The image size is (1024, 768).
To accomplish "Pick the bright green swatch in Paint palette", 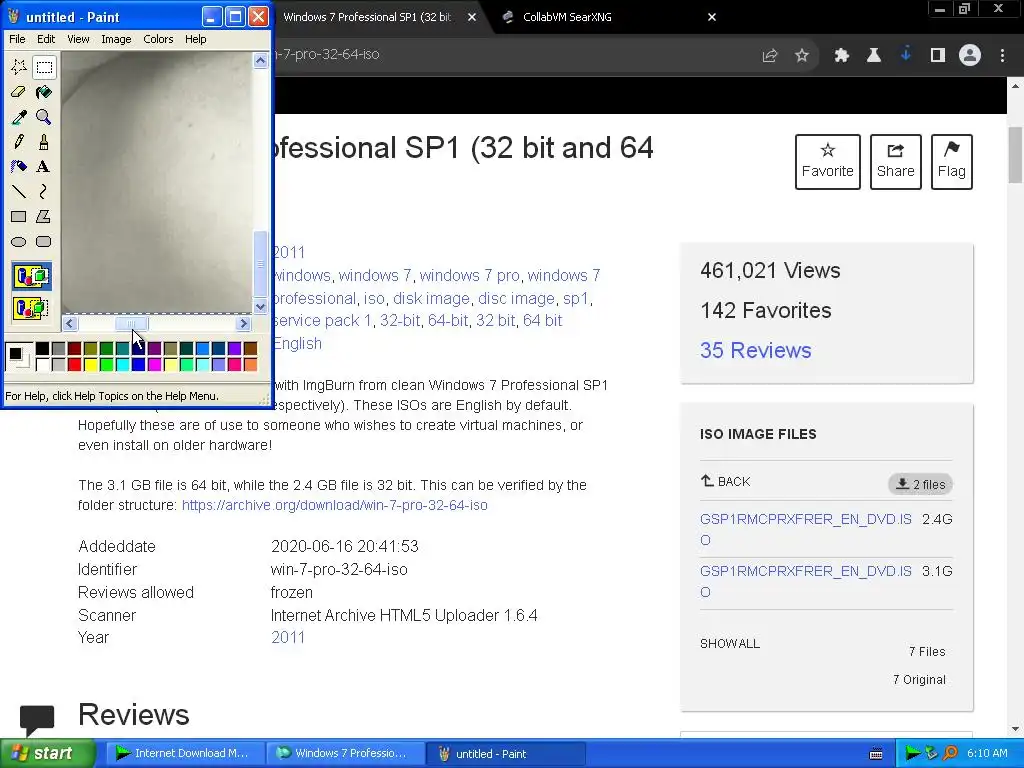I will click(x=106, y=364).
